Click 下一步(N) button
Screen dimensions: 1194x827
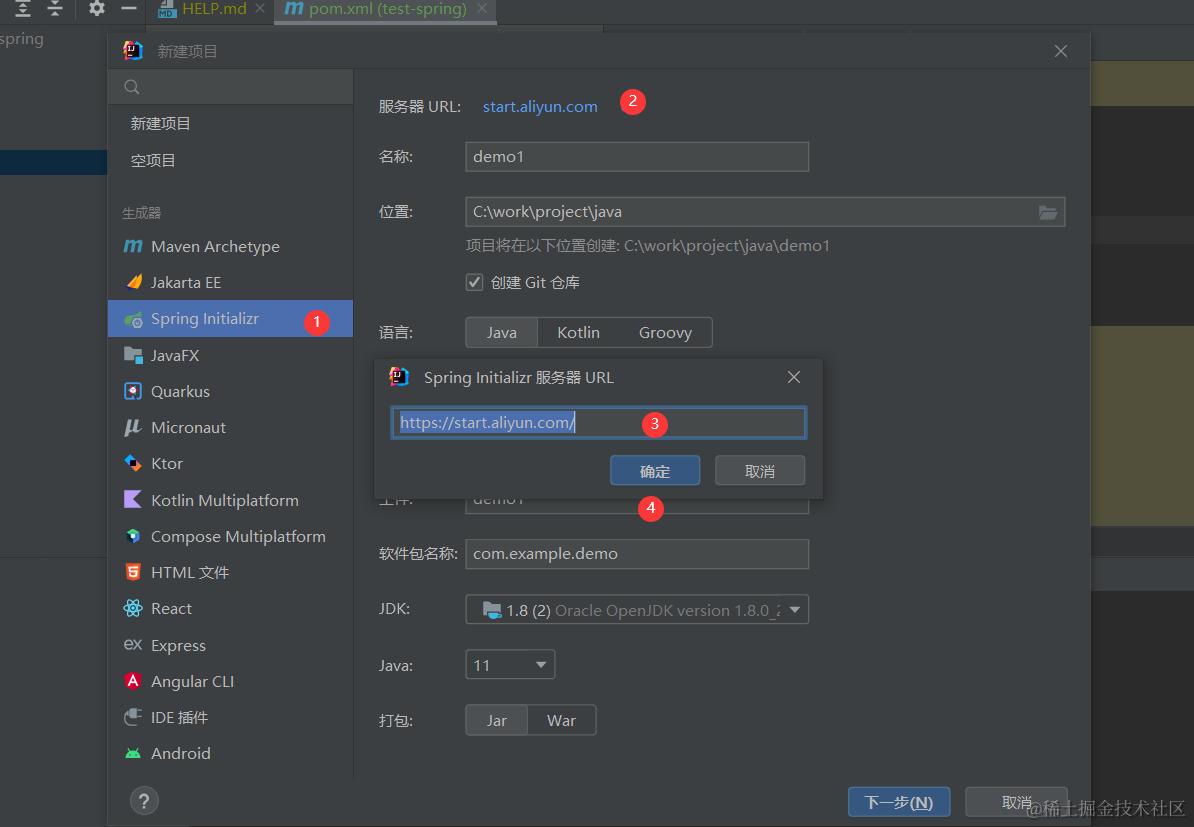tap(899, 802)
